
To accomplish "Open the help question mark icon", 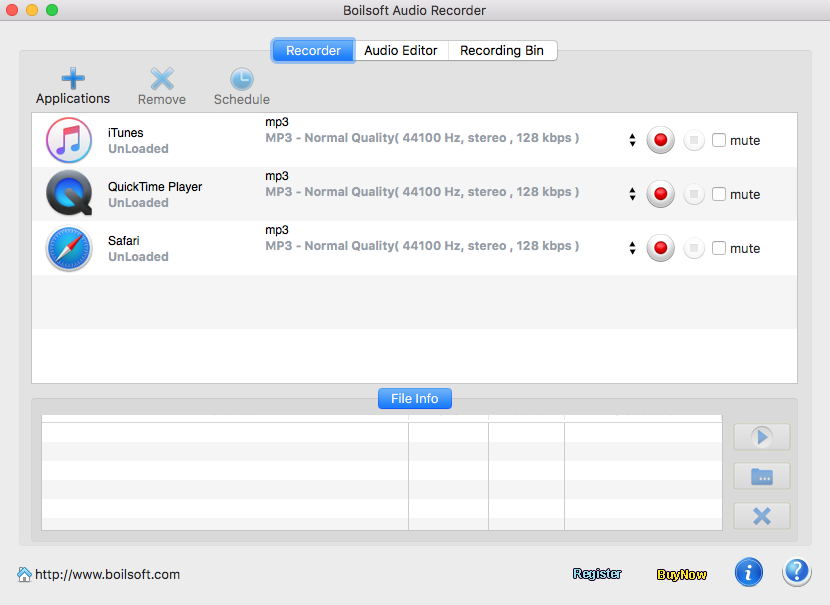I will point(797,572).
